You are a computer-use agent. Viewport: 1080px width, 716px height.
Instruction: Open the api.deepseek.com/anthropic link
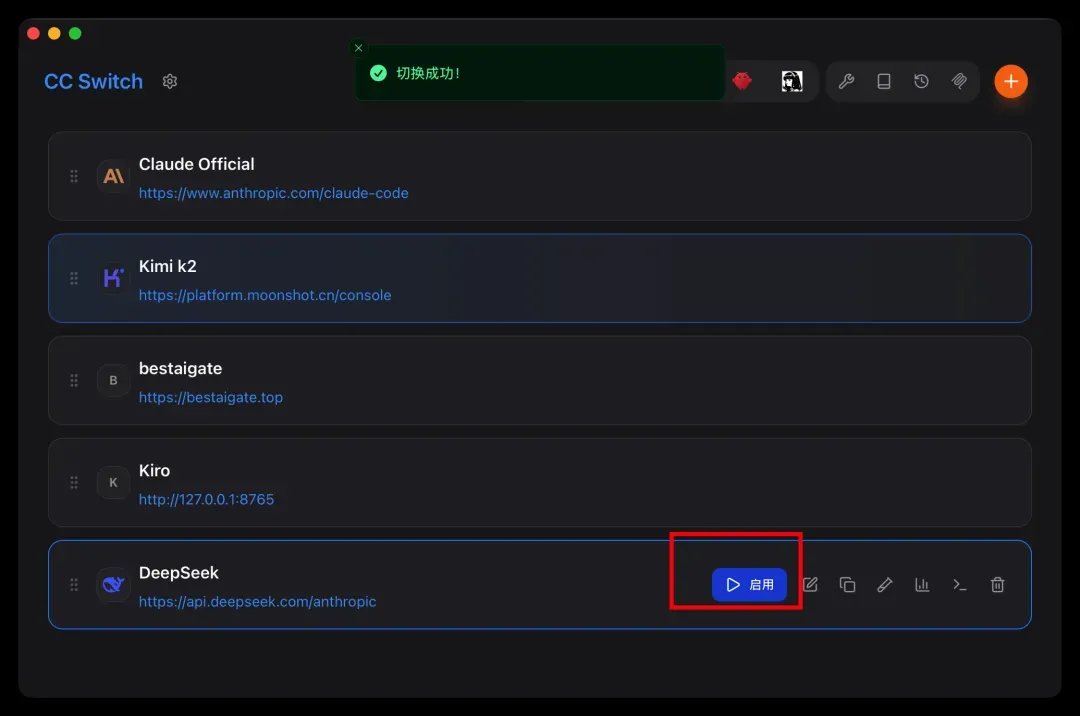pyautogui.click(x=257, y=601)
